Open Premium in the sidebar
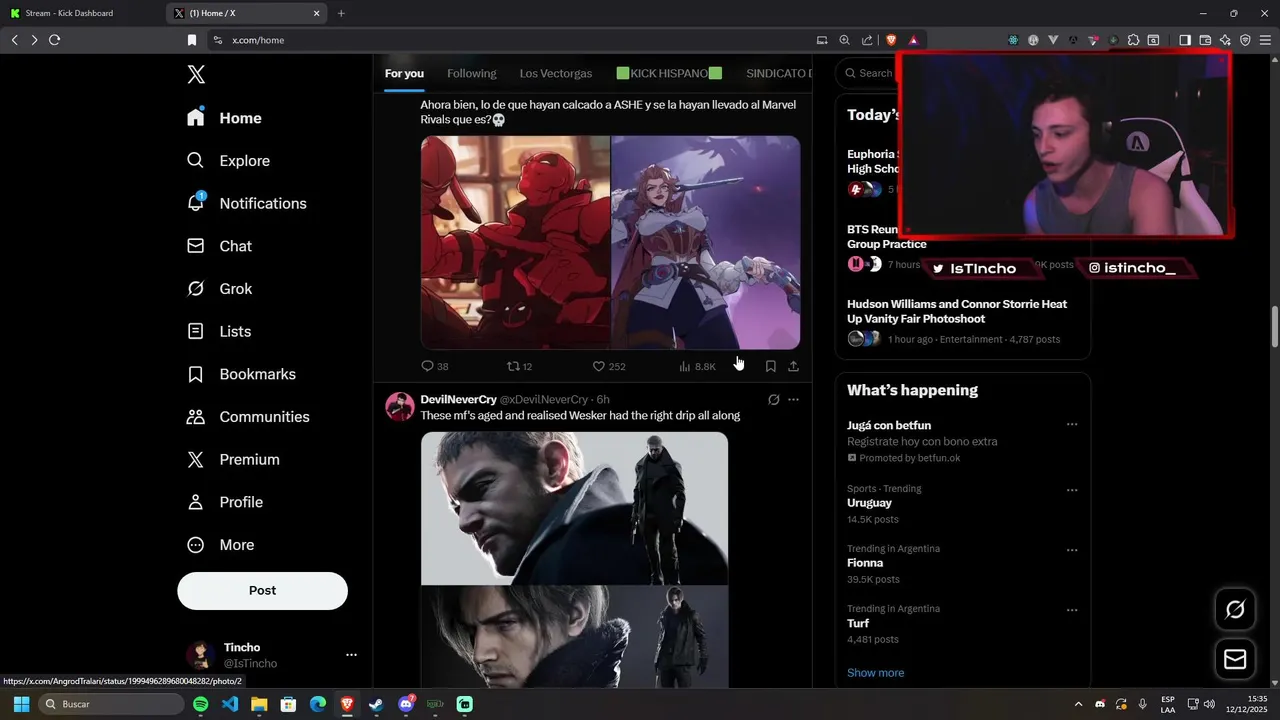Viewport: 1280px width, 720px height. tap(234, 460)
